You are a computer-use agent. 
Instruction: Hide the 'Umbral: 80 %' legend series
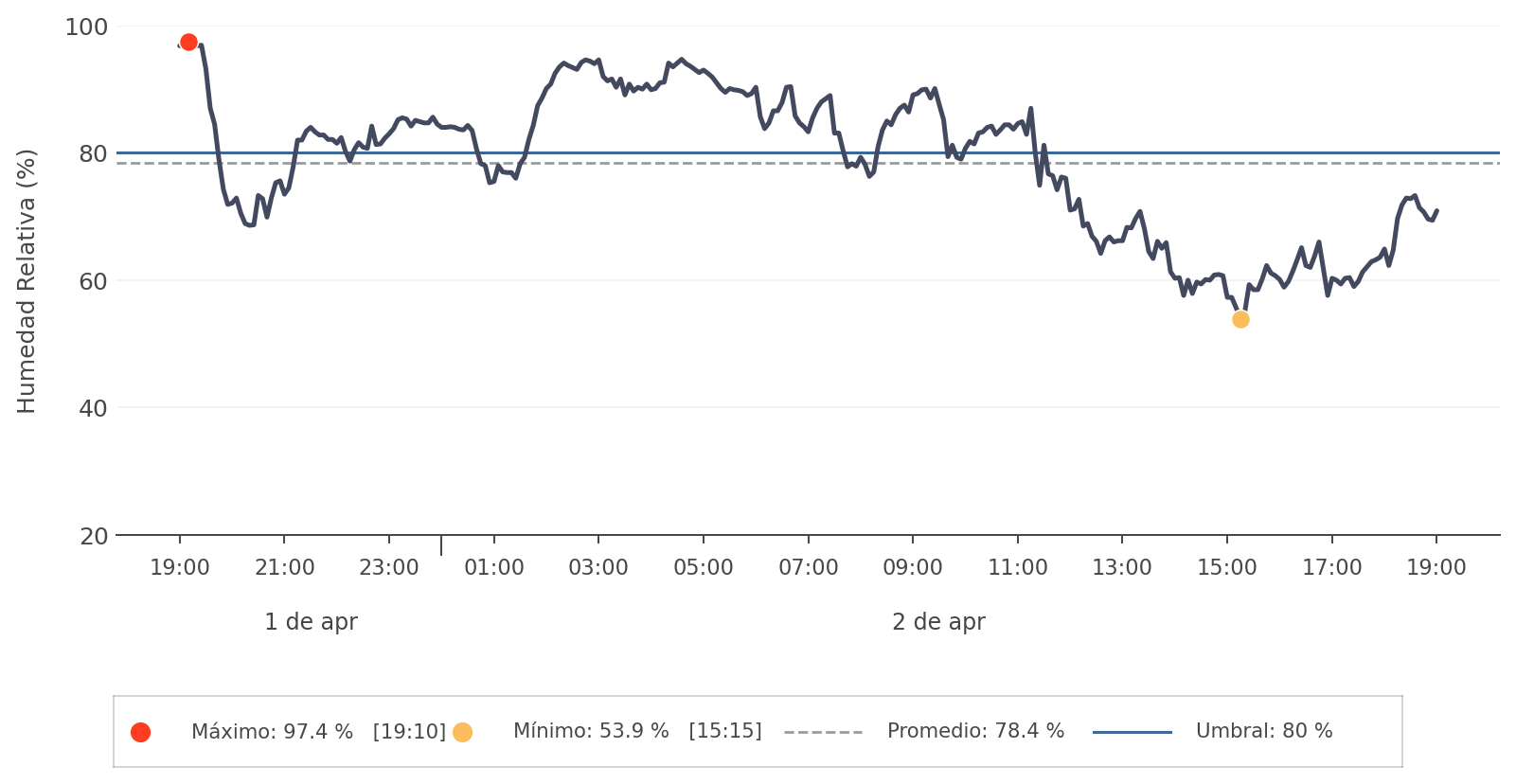pyautogui.click(x=1263, y=732)
